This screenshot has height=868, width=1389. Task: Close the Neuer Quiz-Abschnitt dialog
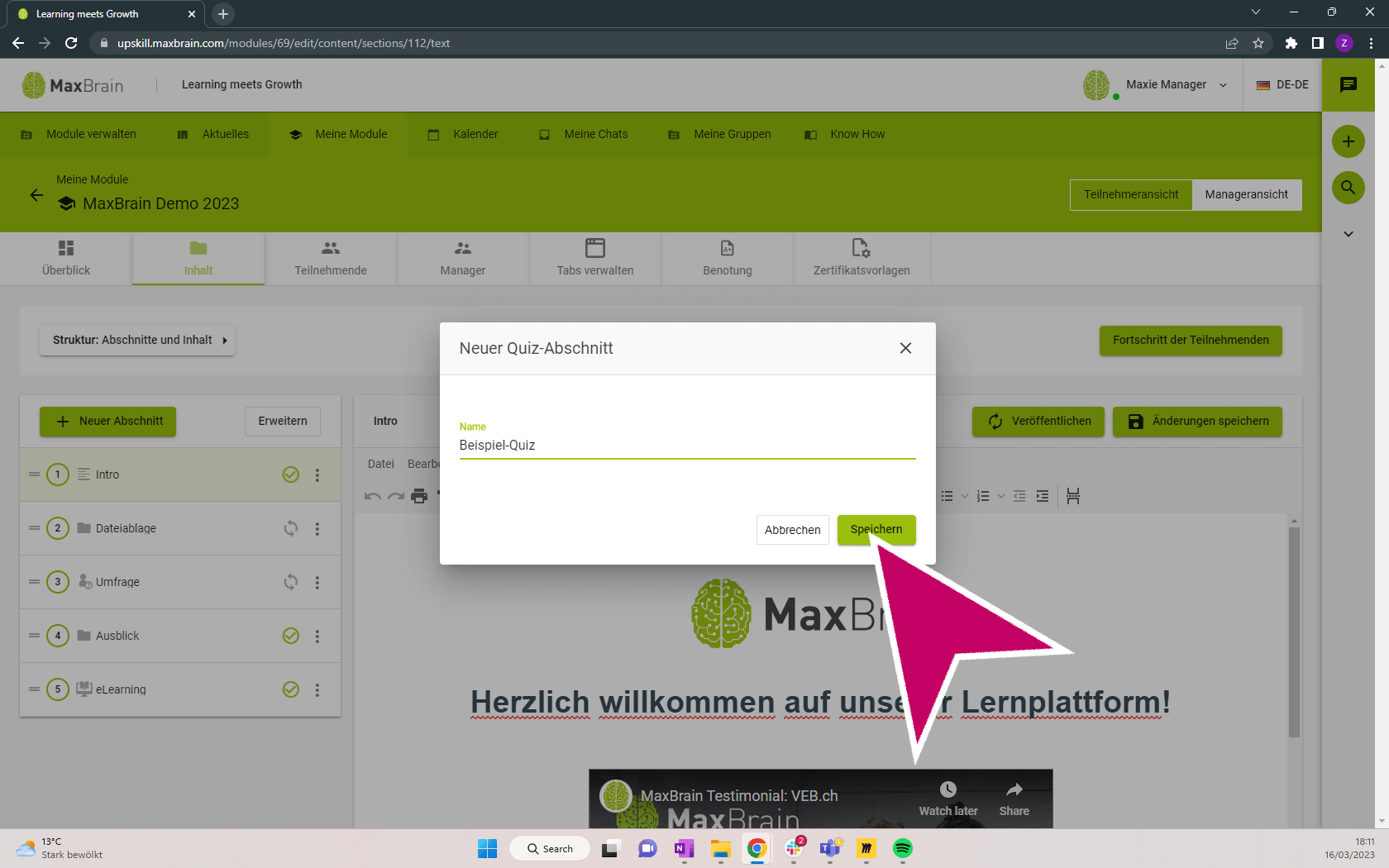(x=905, y=348)
